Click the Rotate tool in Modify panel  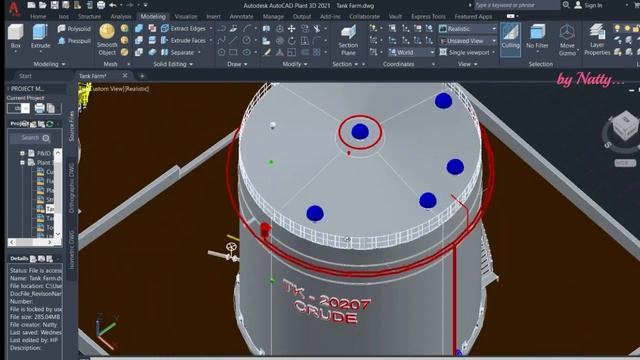[x=291, y=40]
